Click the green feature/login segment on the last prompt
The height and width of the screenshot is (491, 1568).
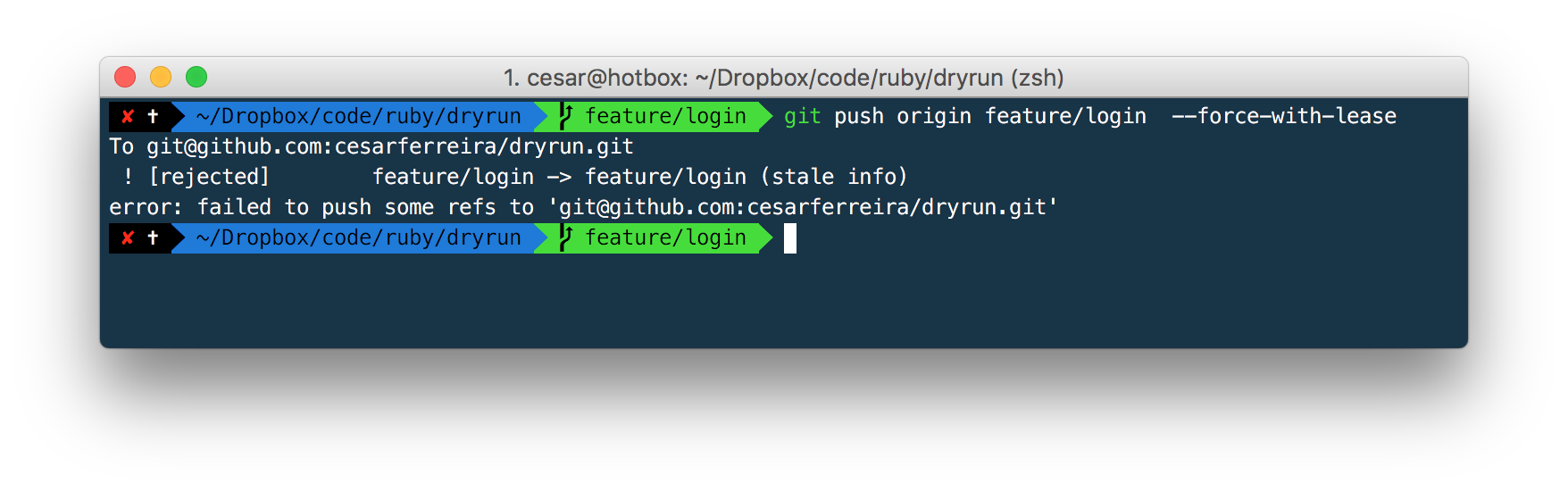click(665, 237)
